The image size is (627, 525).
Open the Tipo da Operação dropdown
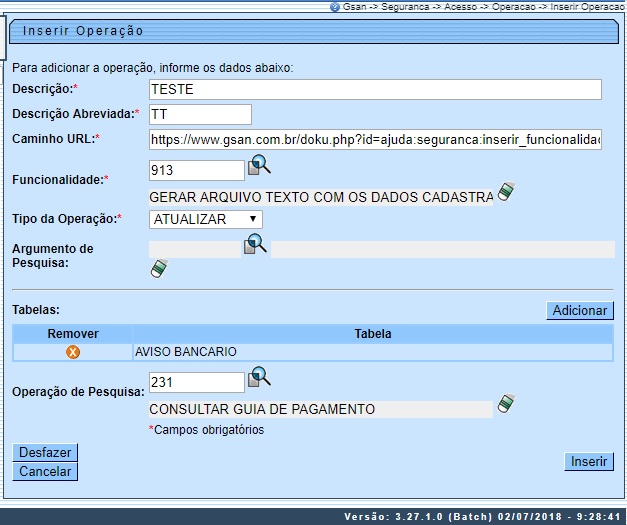[206, 219]
